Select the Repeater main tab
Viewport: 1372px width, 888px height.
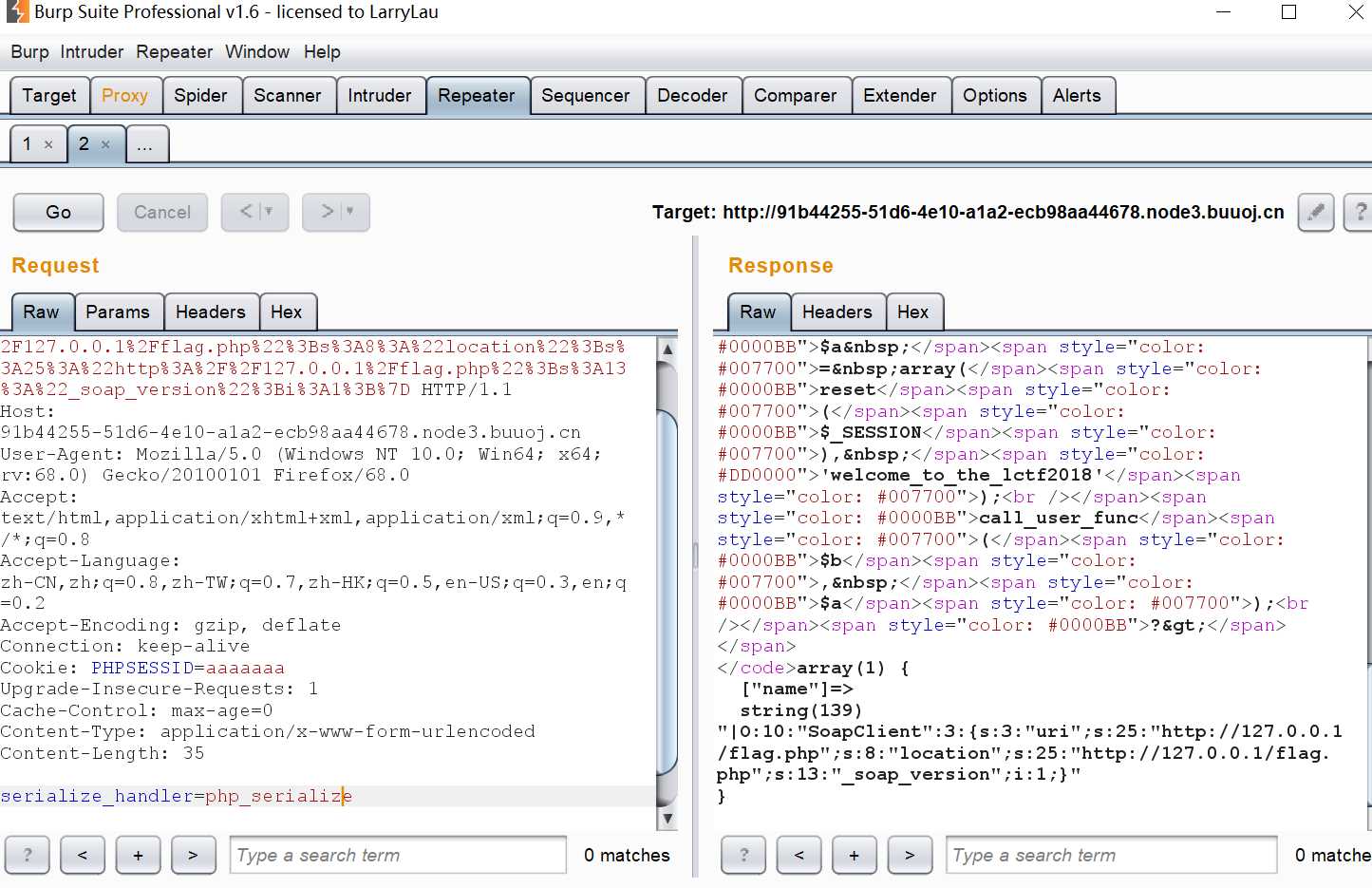477,96
